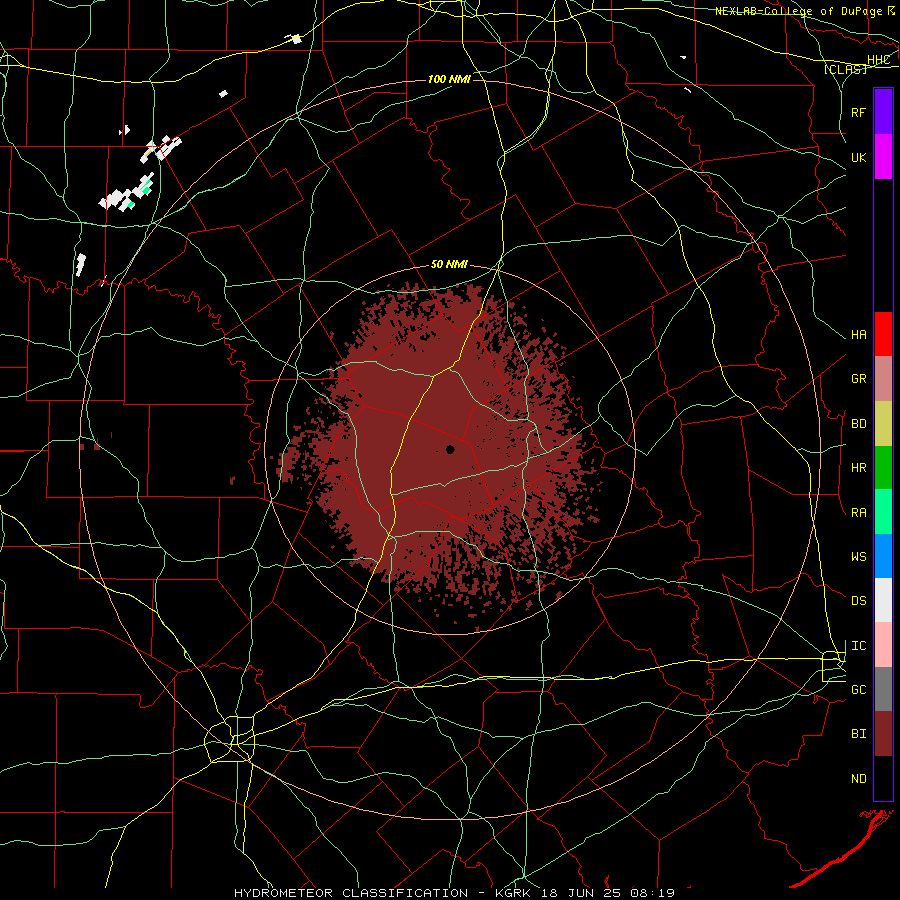Click the HA legend label
900x900 pixels.
pos(858,335)
